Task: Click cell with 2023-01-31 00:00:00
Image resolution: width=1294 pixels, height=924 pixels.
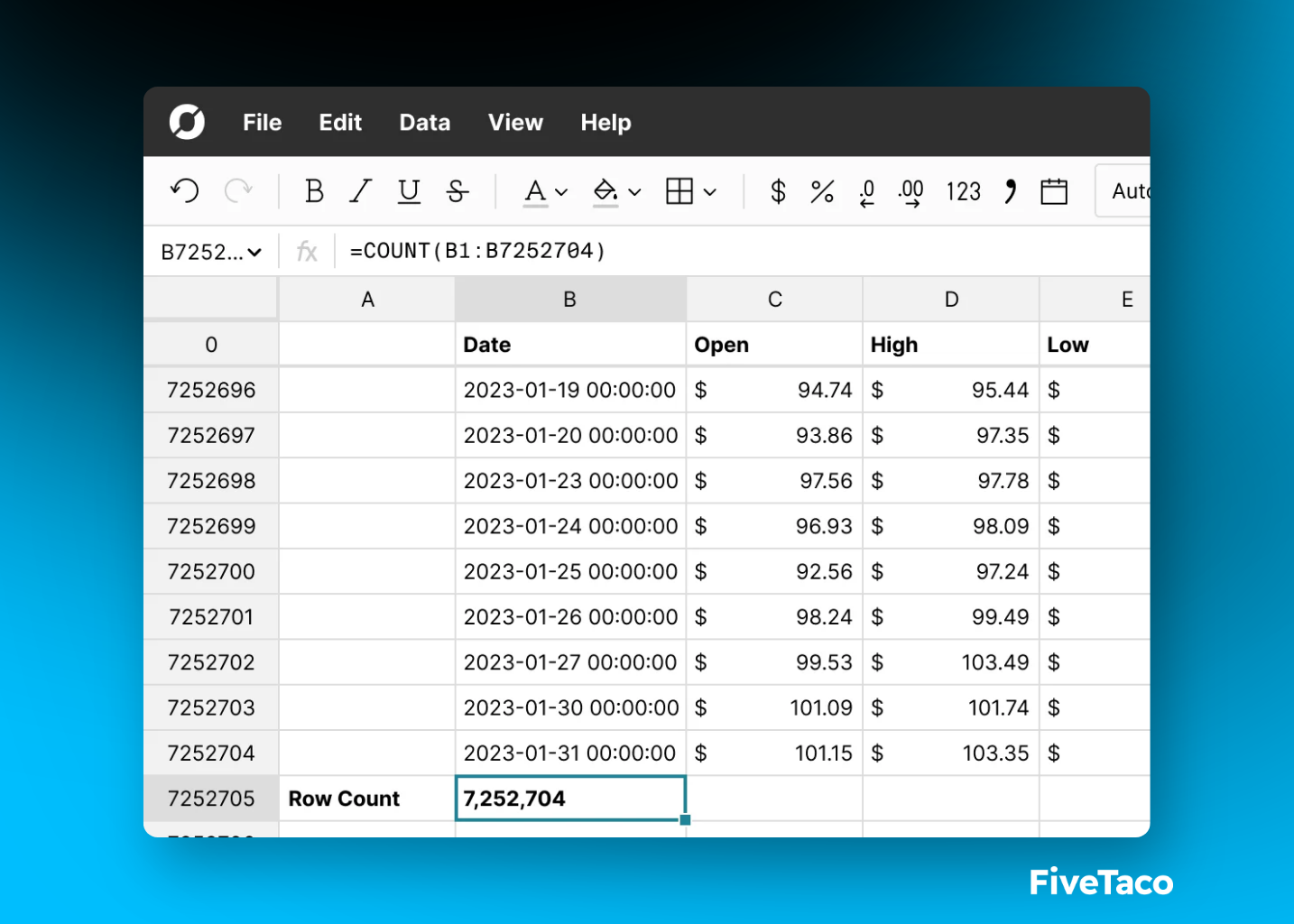Action: [x=570, y=753]
